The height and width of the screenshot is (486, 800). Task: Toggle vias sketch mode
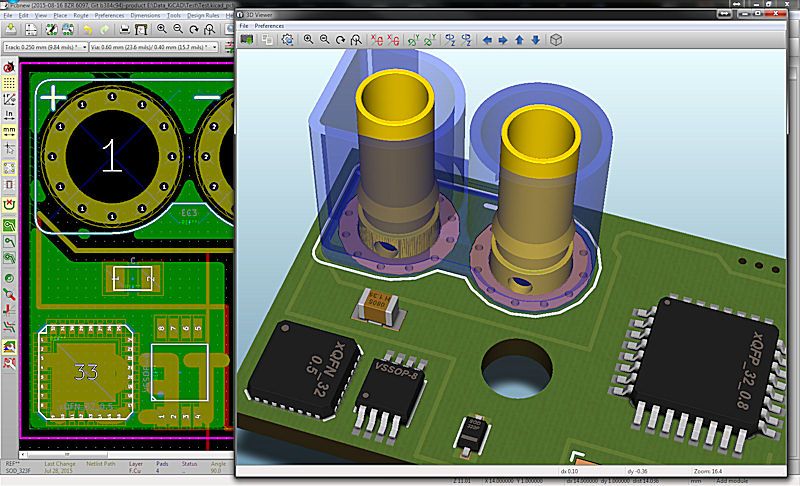pyautogui.click(x=9, y=278)
